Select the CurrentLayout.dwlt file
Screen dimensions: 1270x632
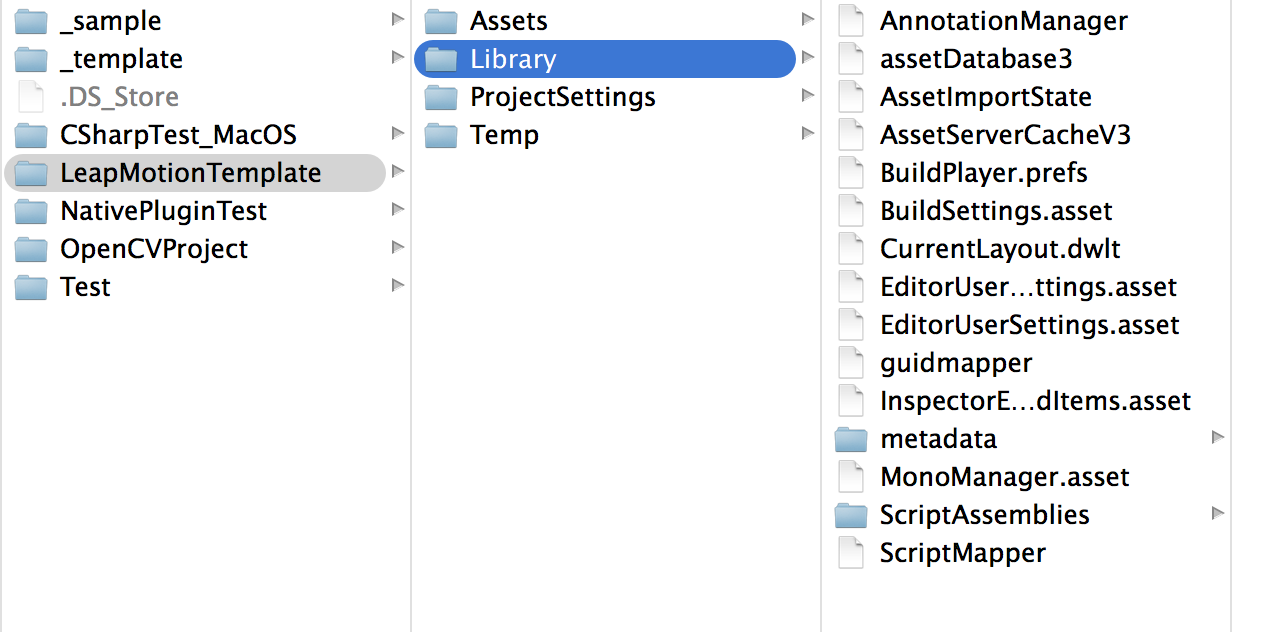tap(1025, 249)
